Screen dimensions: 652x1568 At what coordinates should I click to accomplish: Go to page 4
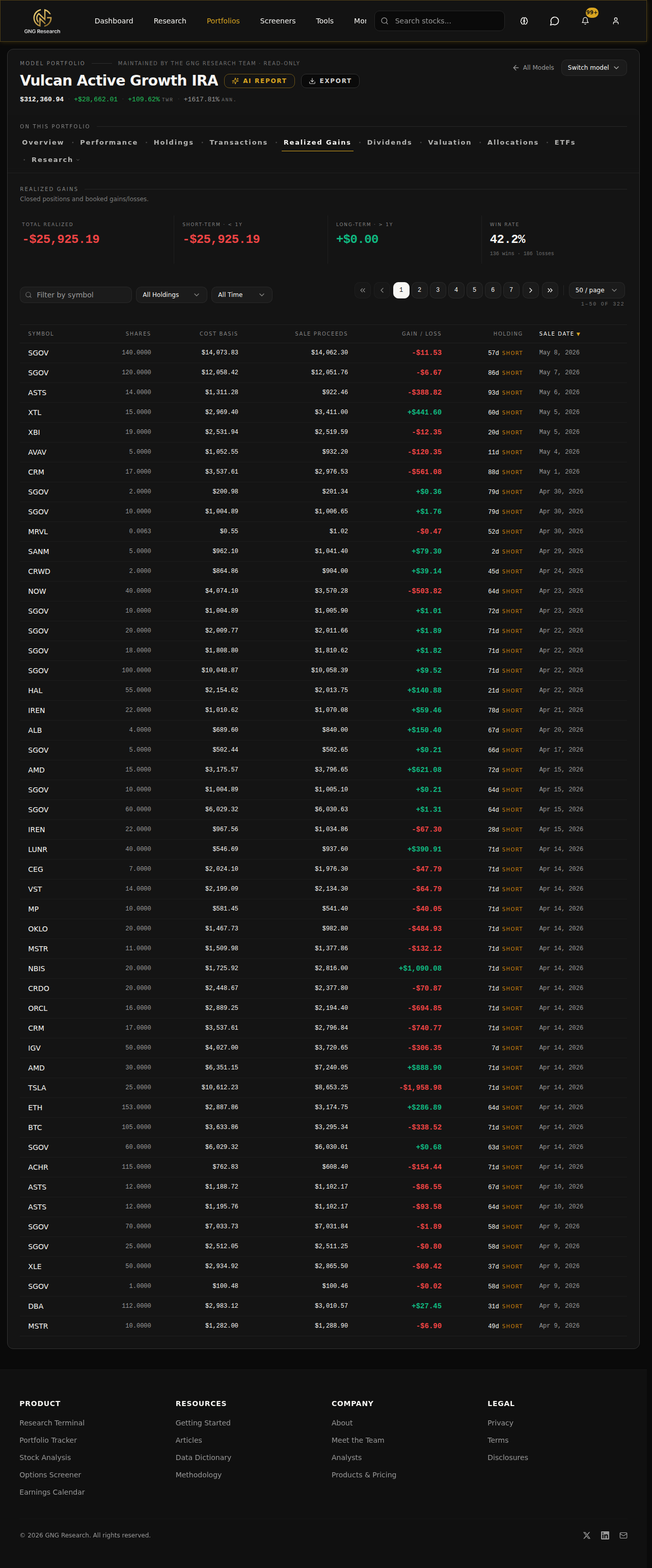click(456, 290)
